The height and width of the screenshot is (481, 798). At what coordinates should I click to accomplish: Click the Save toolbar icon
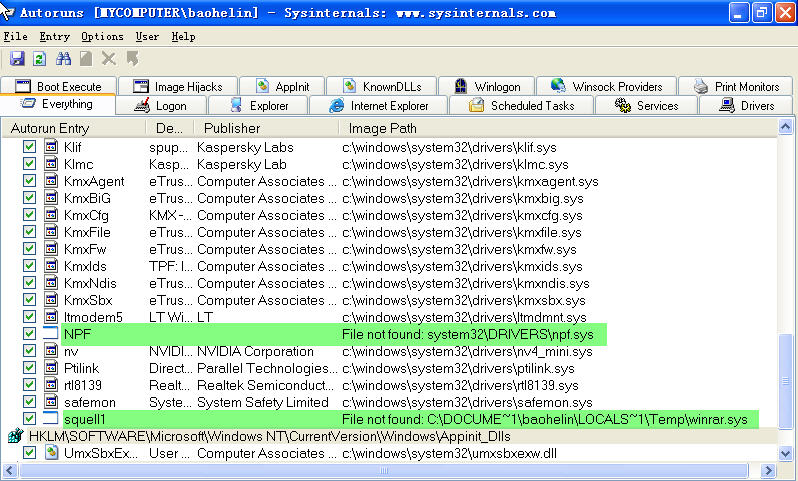pos(17,59)
